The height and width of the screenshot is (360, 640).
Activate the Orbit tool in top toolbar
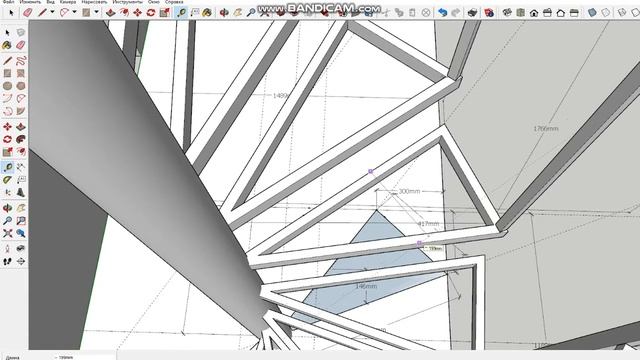pos(224,13)
